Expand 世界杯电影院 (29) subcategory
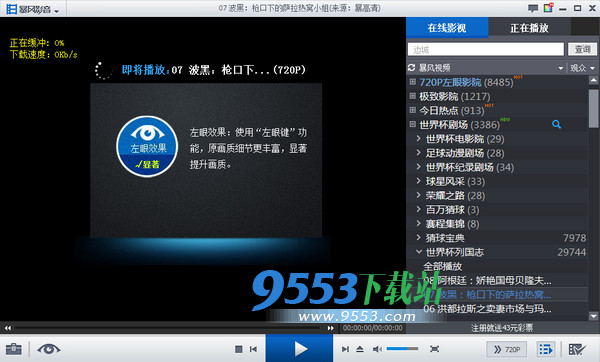 pyautogui.click(x=419, y=139)
